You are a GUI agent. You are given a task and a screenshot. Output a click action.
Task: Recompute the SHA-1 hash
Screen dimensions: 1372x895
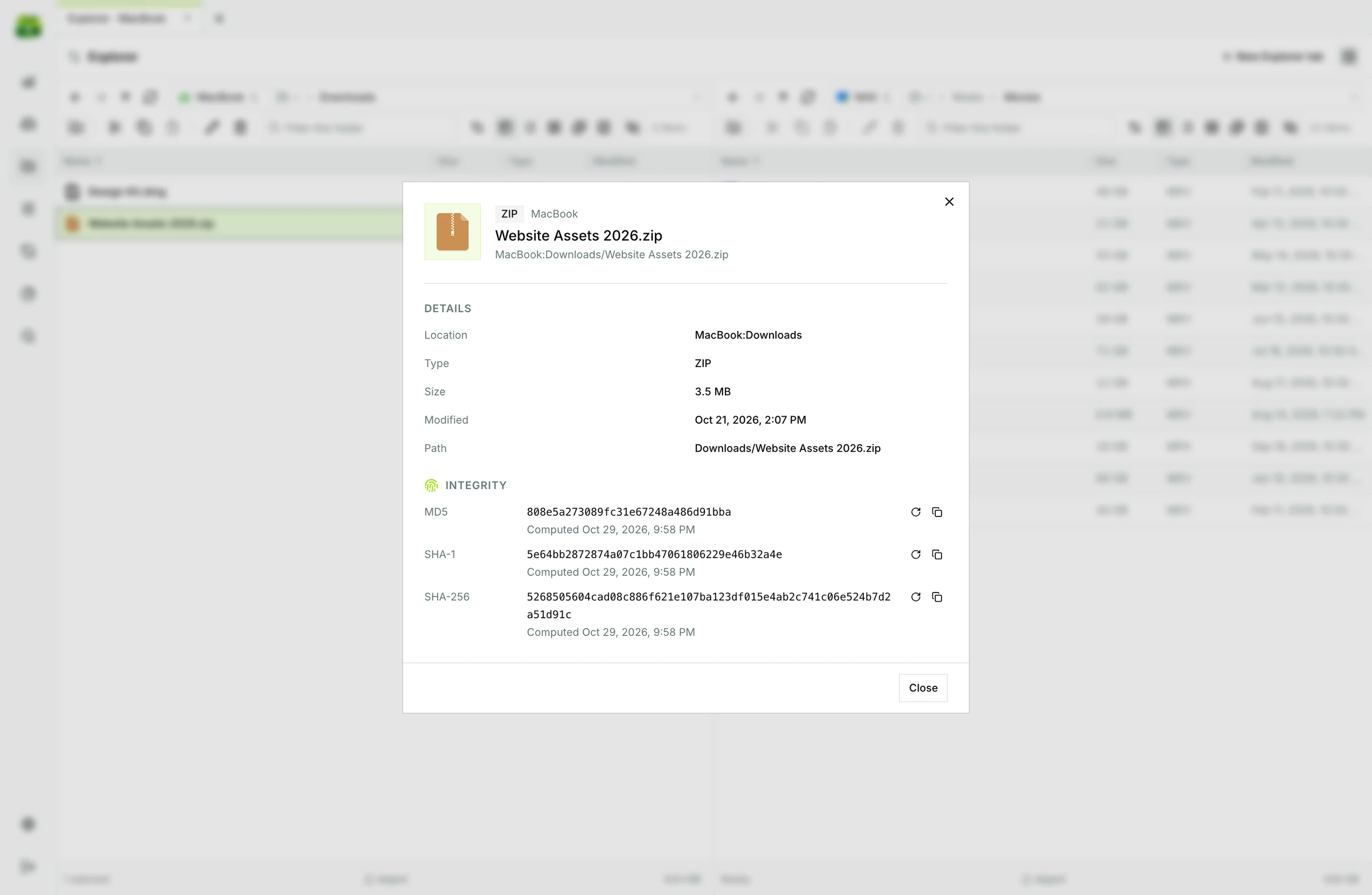pyautogui.click(x=915, y=554)
